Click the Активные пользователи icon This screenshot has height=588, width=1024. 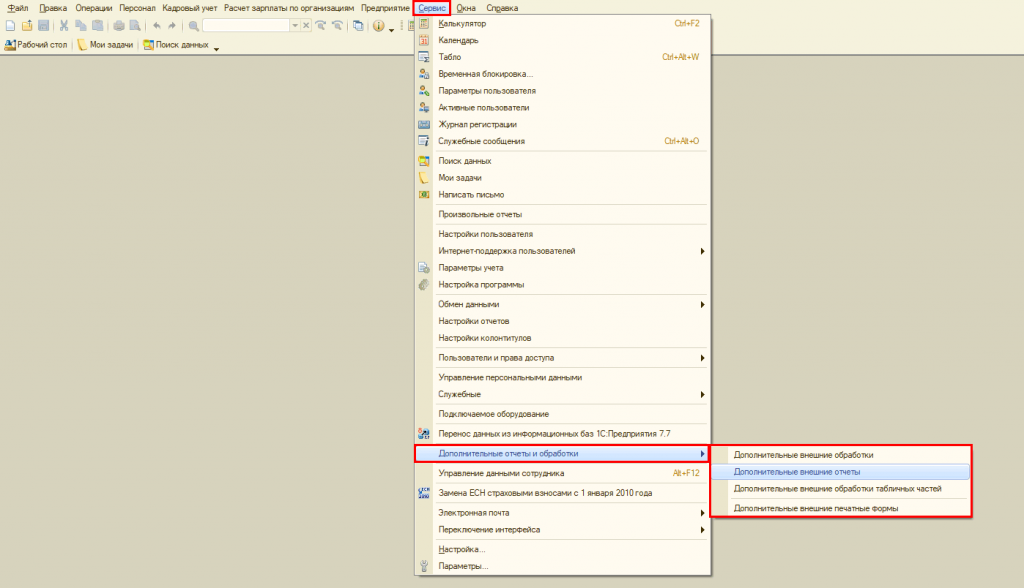[x=424, y=107]
